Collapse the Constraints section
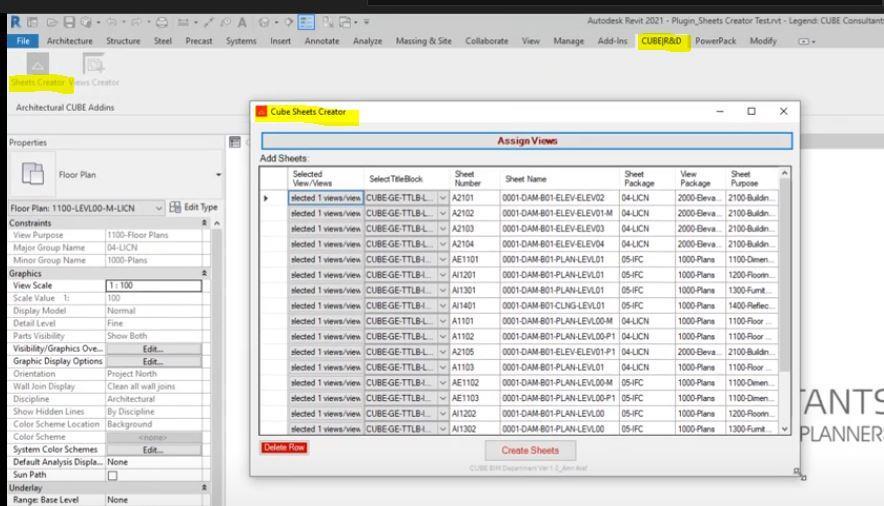This screenshot has height=506, width=884. pyautogui.click(x=204, y=223)
